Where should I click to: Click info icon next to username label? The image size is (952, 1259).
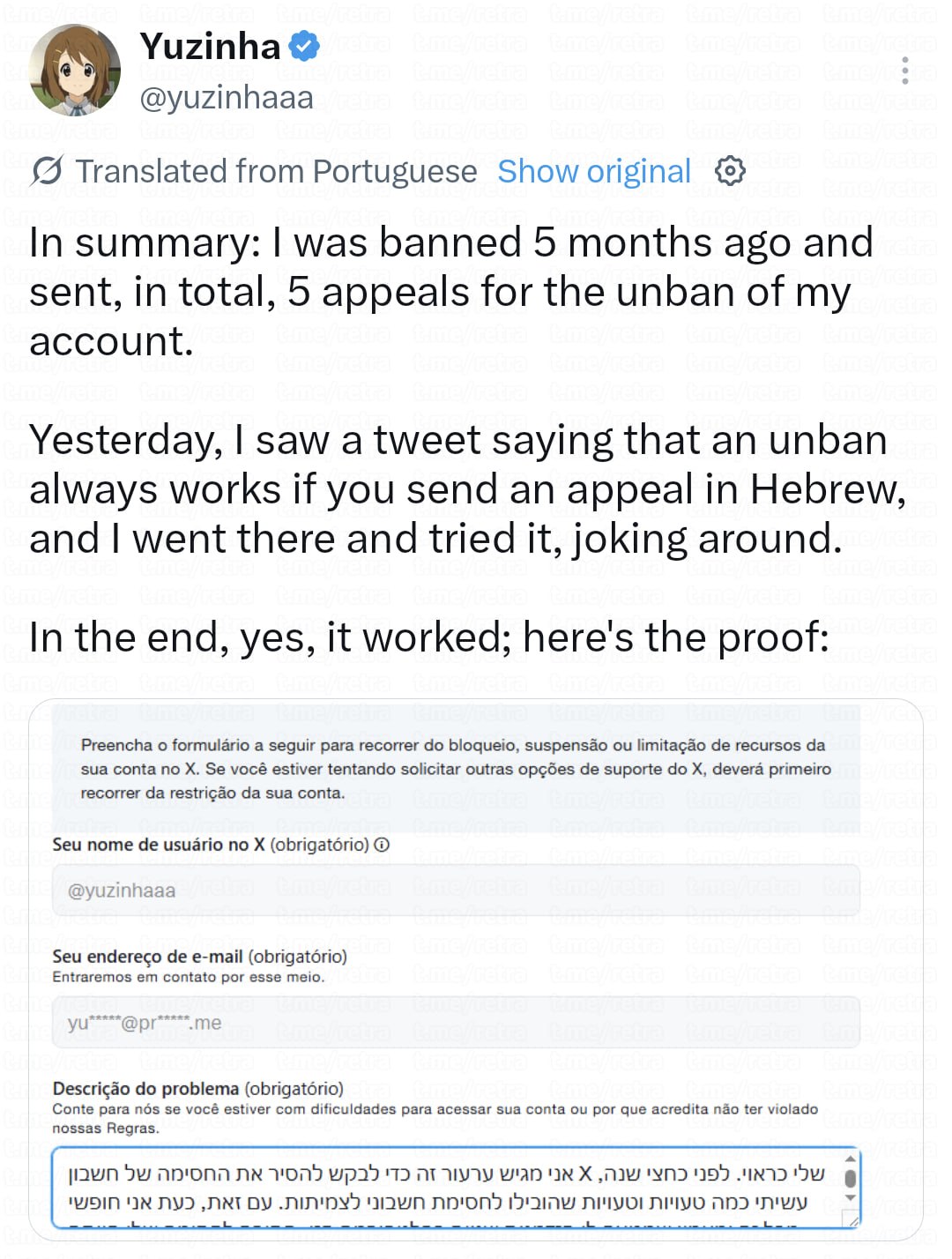point(382,845)
